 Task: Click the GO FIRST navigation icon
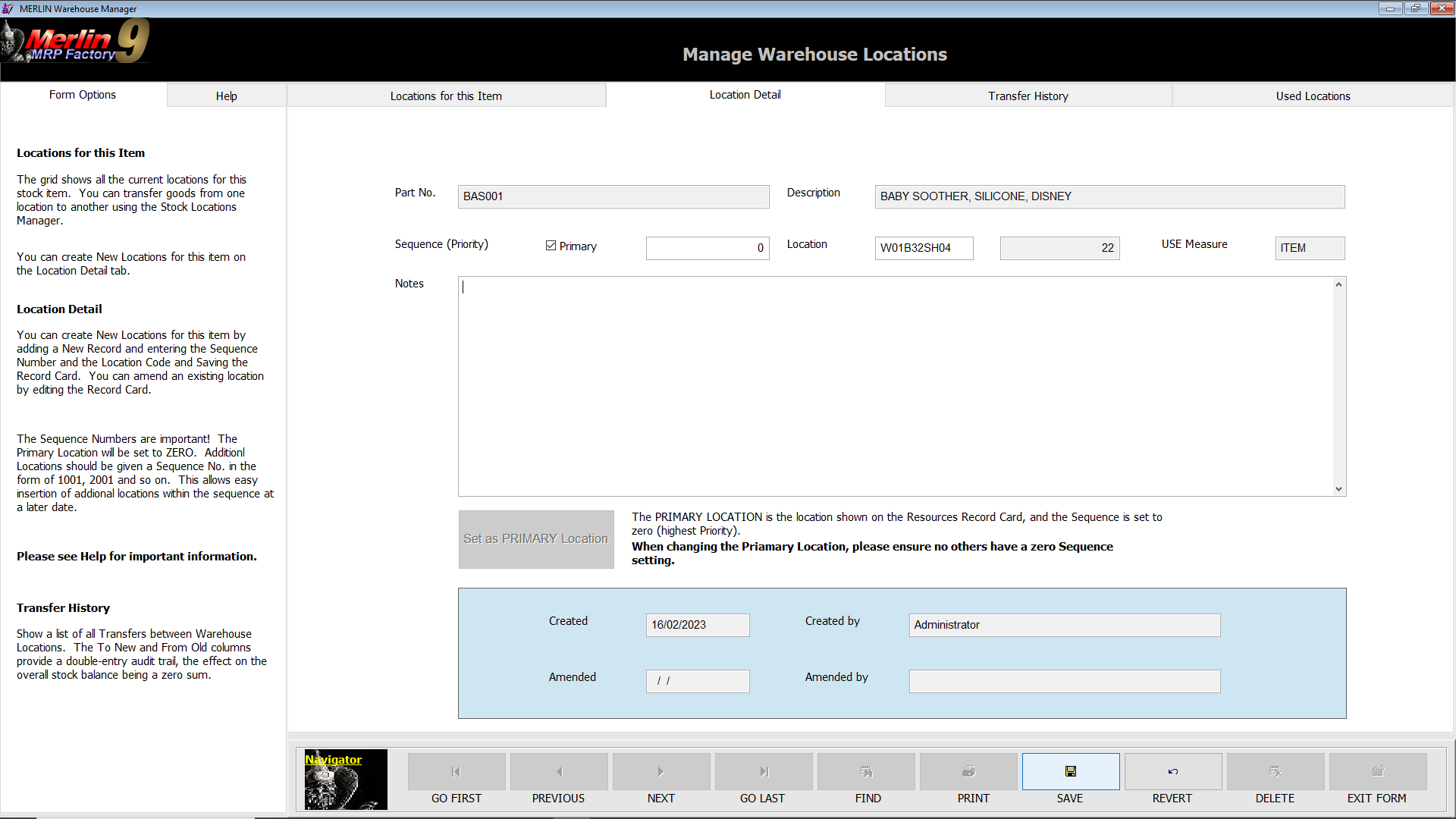click(x=456, y=771)
